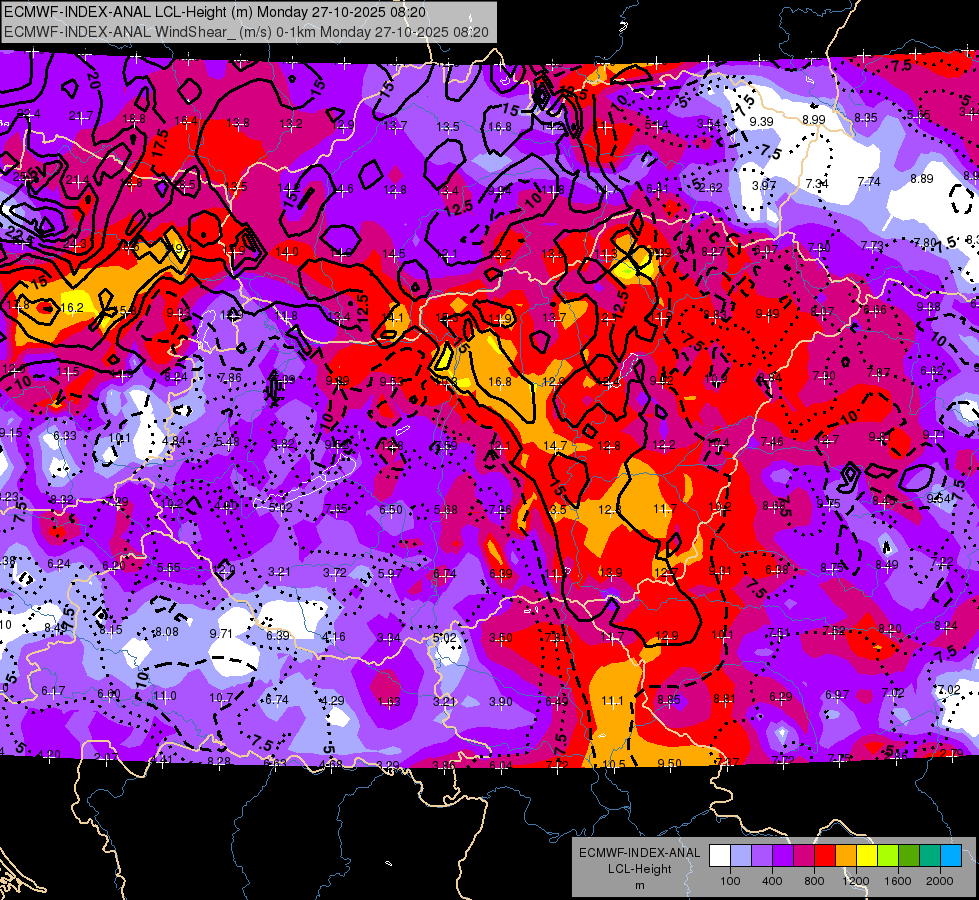The height and width of the screenshot is (900, 979).
Task: Click the grid value 14.1
Action: click(393, 318)
